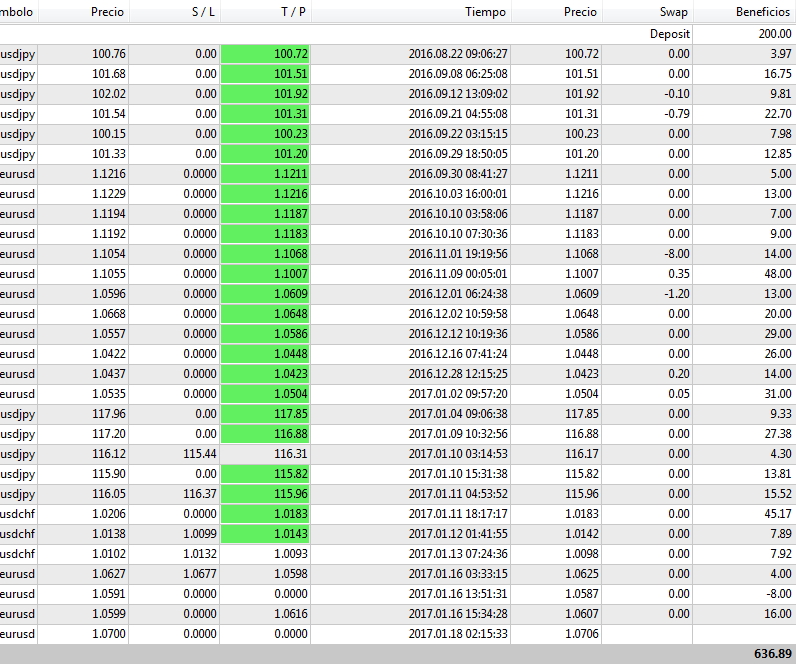Click the Precio header right of Tiempo
796x669 pixels.
[580, 12]
